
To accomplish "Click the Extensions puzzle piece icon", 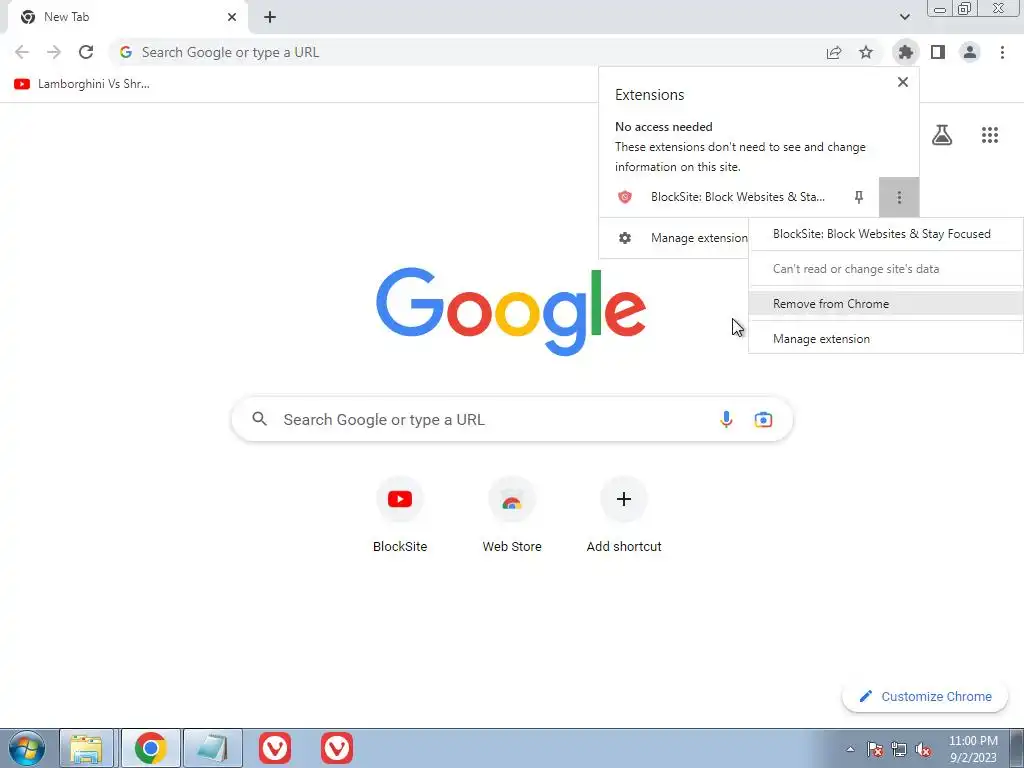I will (905, 52).
